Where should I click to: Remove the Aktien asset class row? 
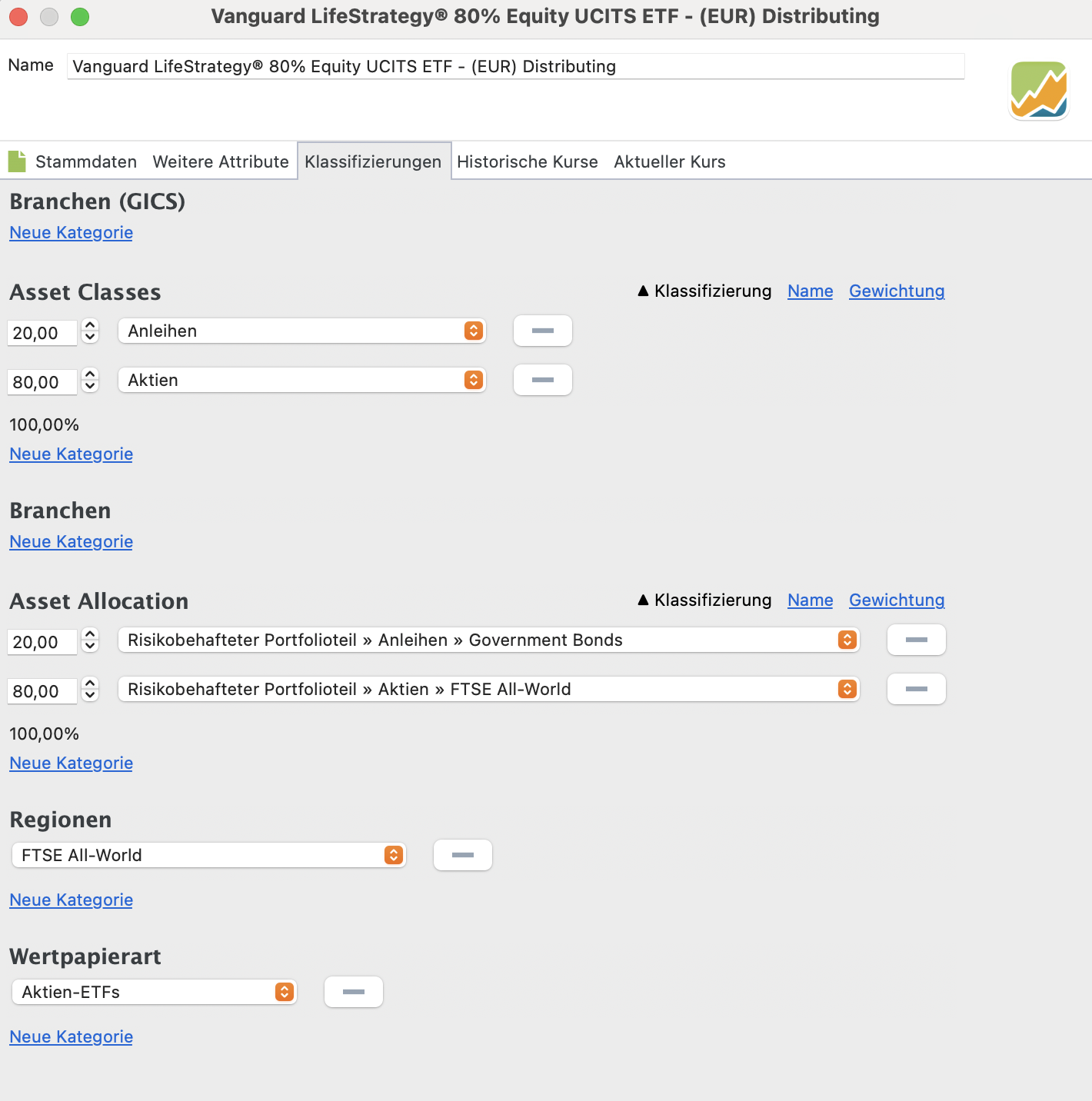542,380
